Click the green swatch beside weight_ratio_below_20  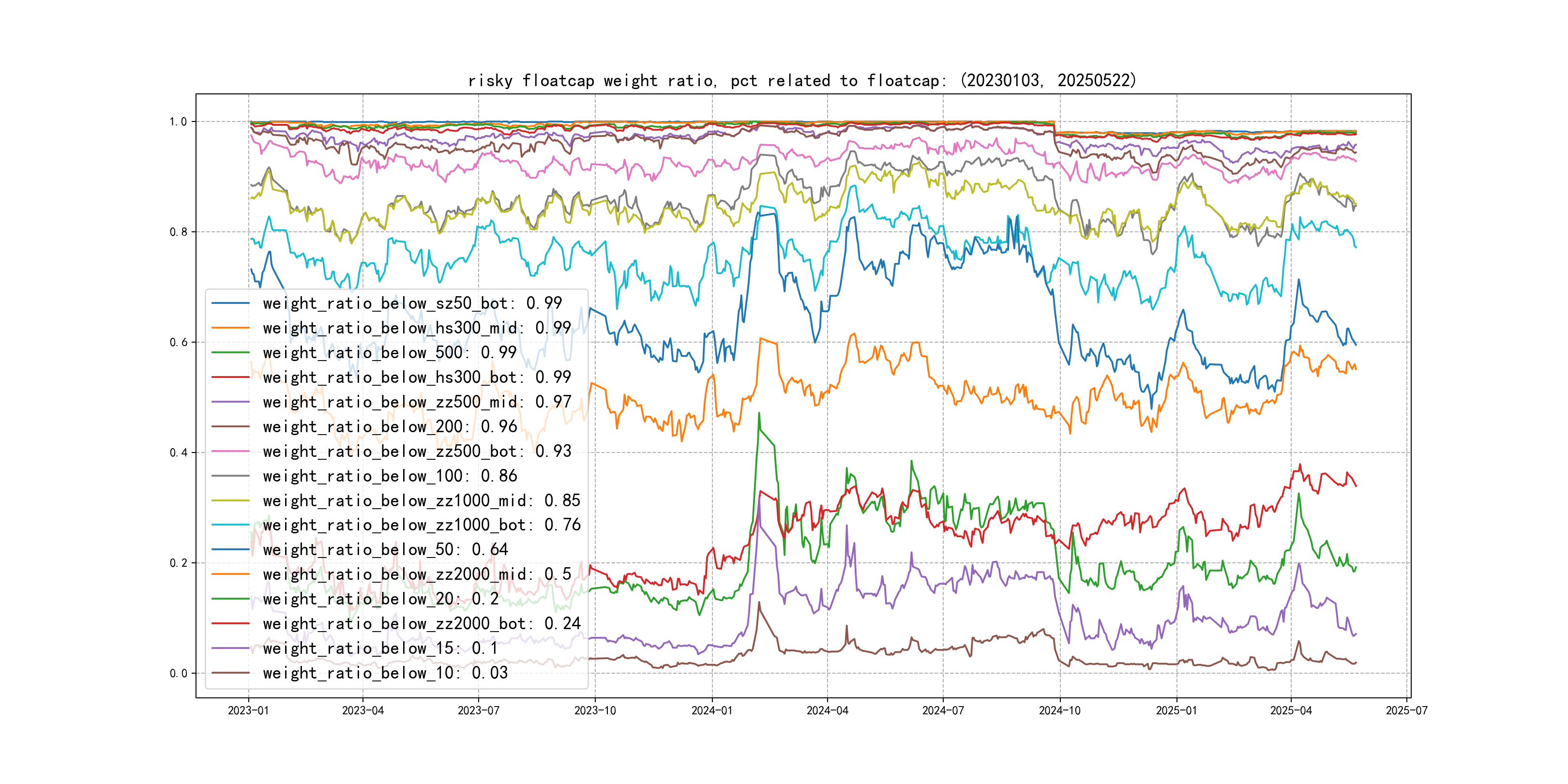pos(230,599)
